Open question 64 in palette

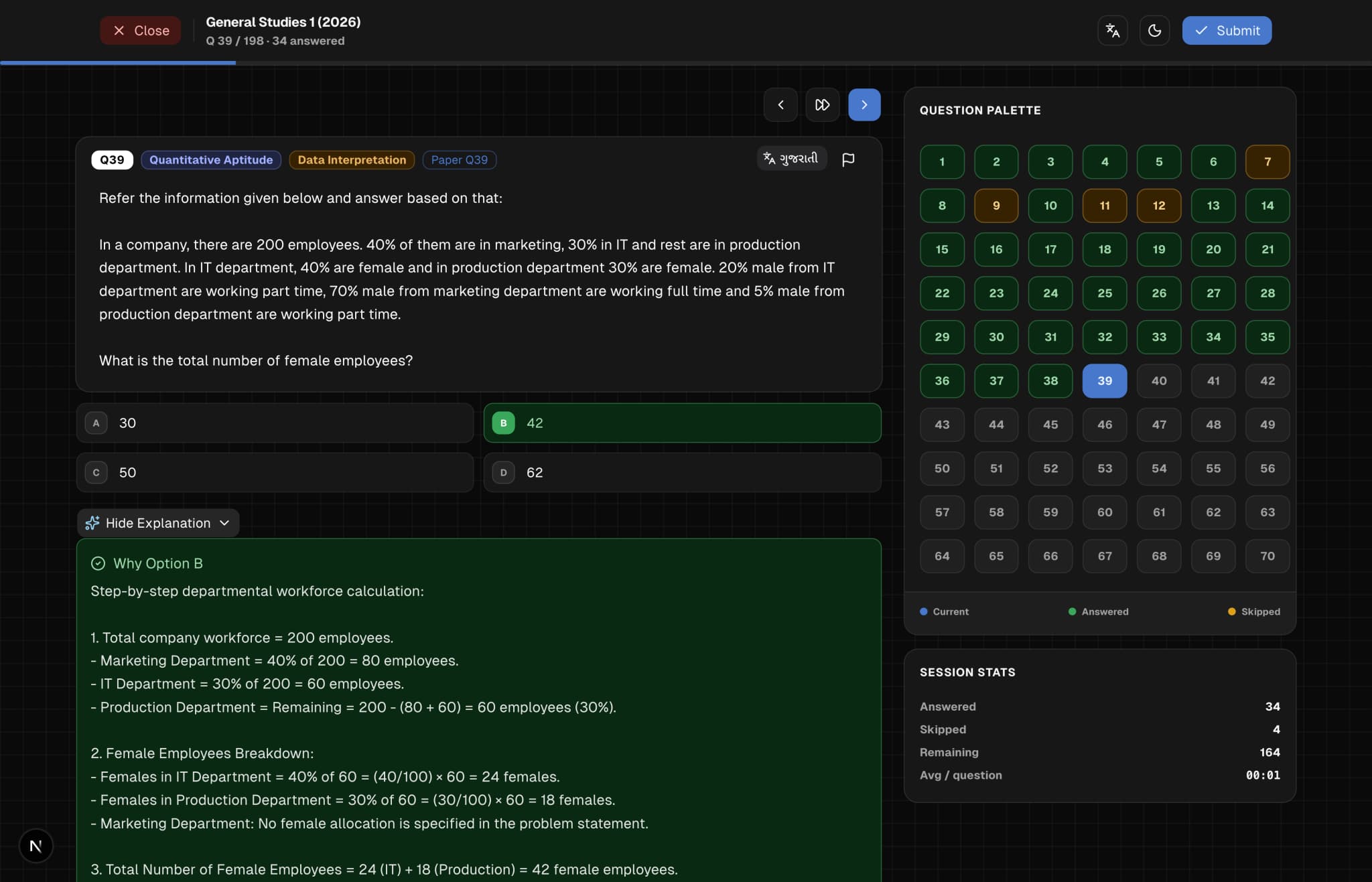[x=942, y=557]
